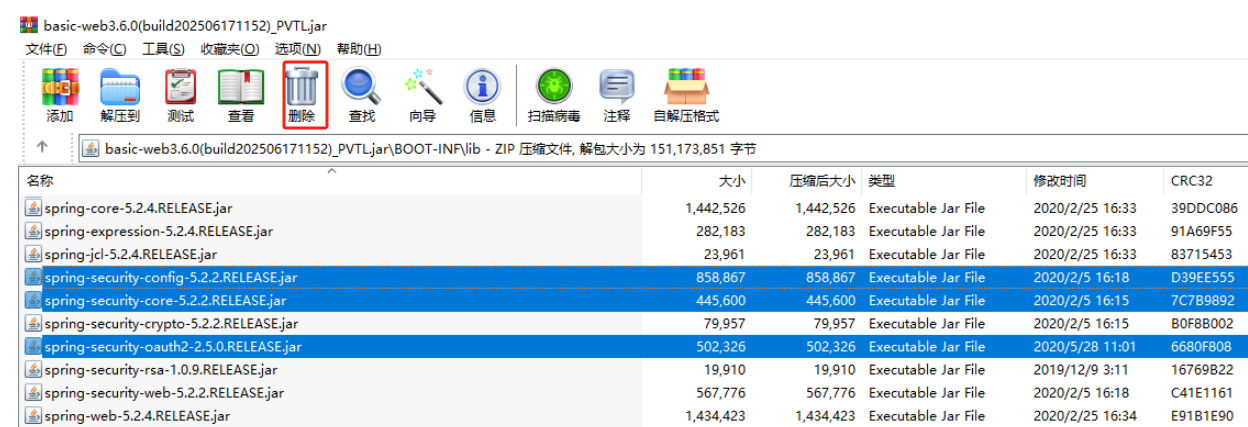Click the jar icon of spring-security-core-5.2.2.RELEASE.jar

(x=33, y=300)
